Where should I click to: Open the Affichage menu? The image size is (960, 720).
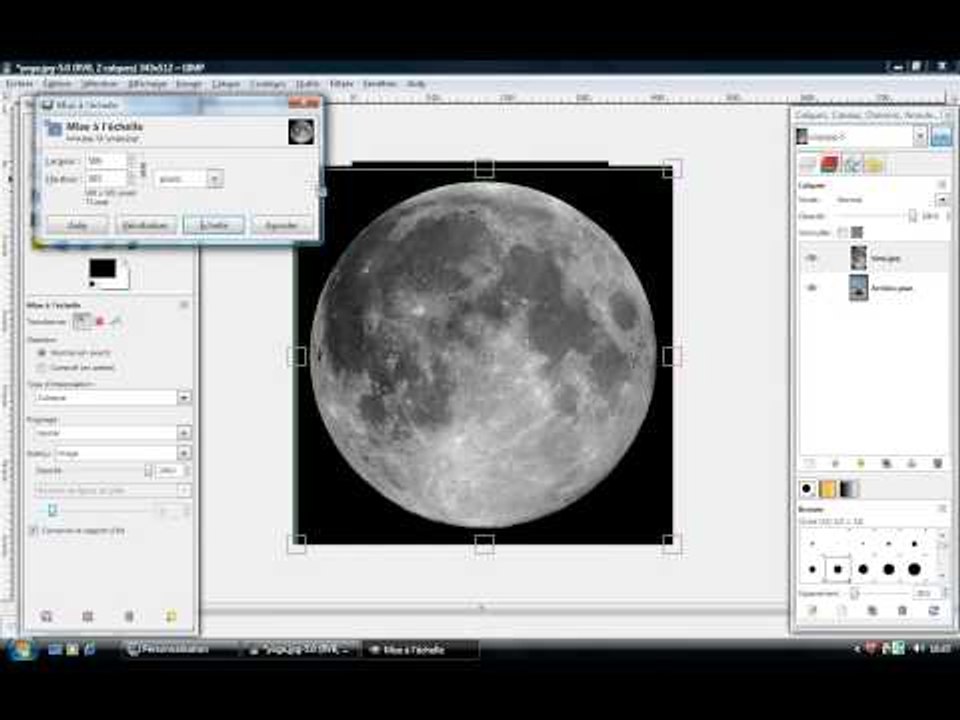pyautogui.click(x=147, y=84)
